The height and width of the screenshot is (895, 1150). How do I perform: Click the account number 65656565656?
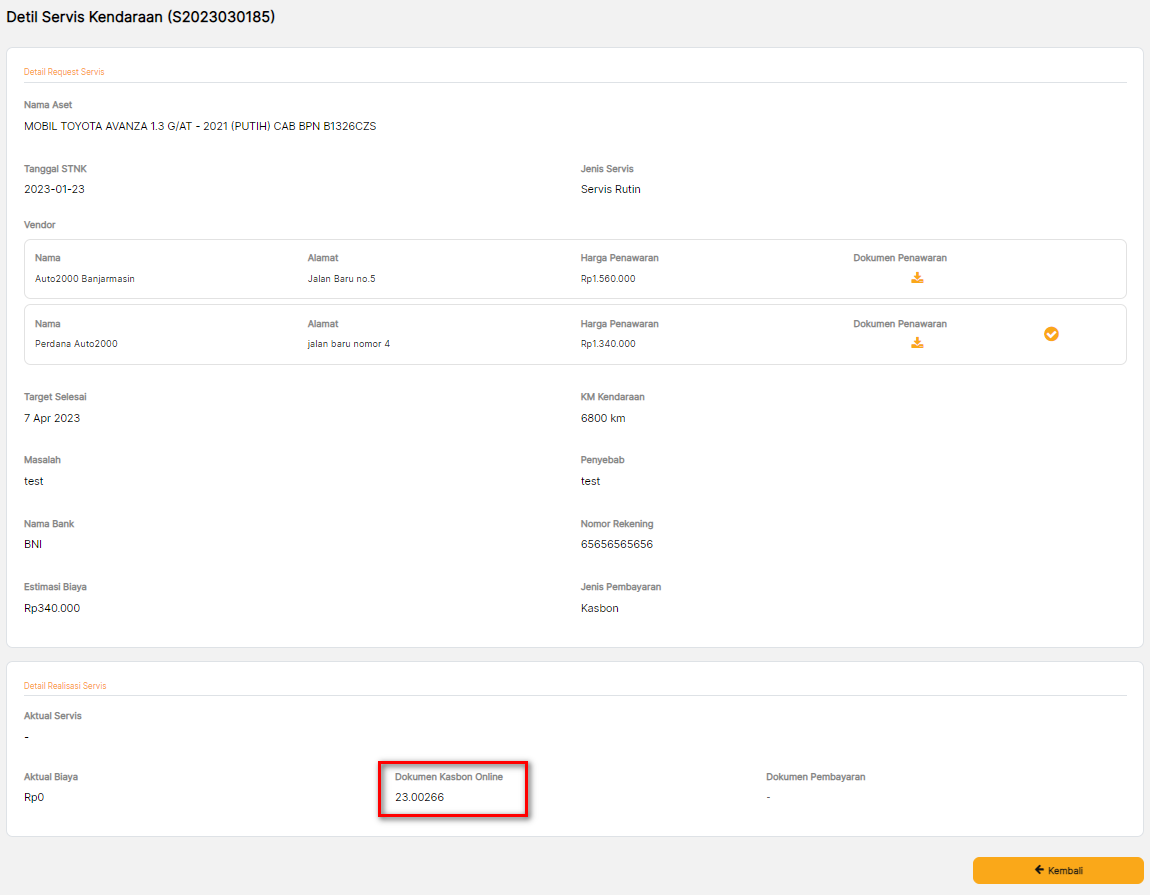(x=616, y=545)
